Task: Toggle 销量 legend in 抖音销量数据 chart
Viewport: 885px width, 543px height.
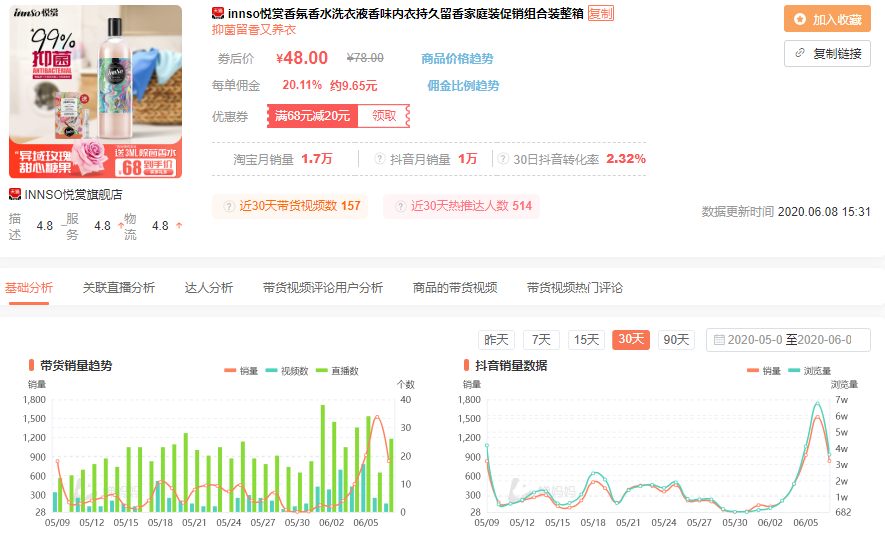Action: tap(764, 371)
